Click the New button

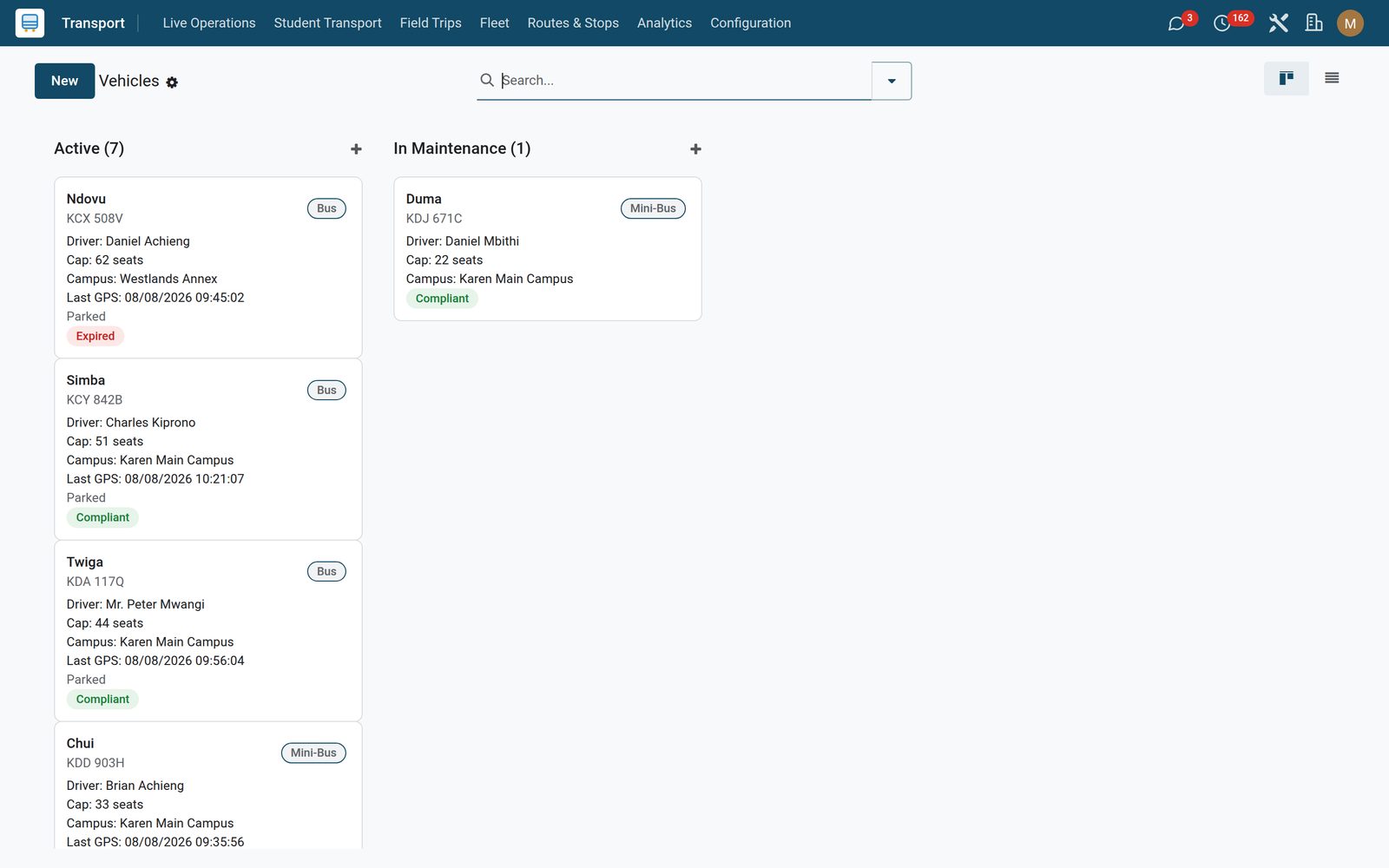pos(64,81)
